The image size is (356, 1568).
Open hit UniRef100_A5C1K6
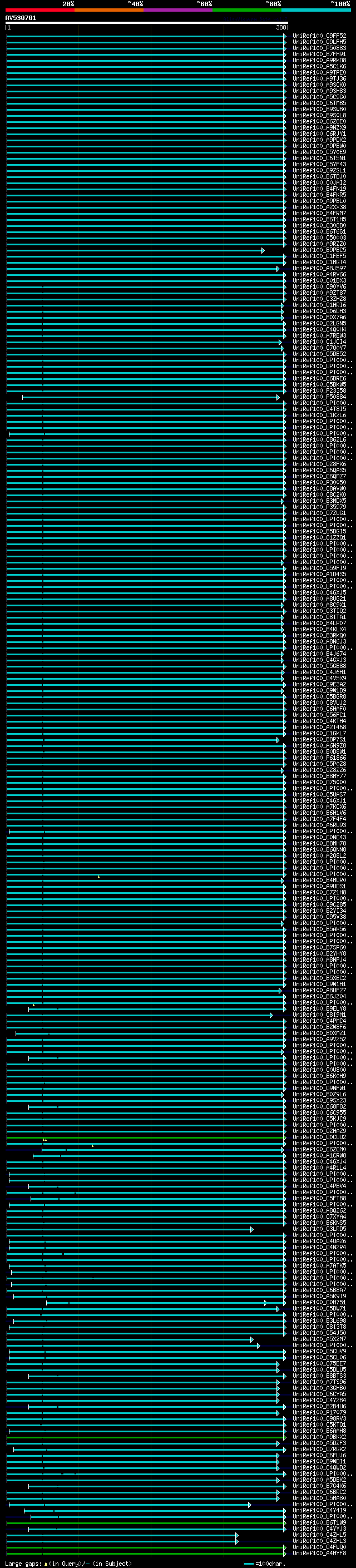point(319,66)
